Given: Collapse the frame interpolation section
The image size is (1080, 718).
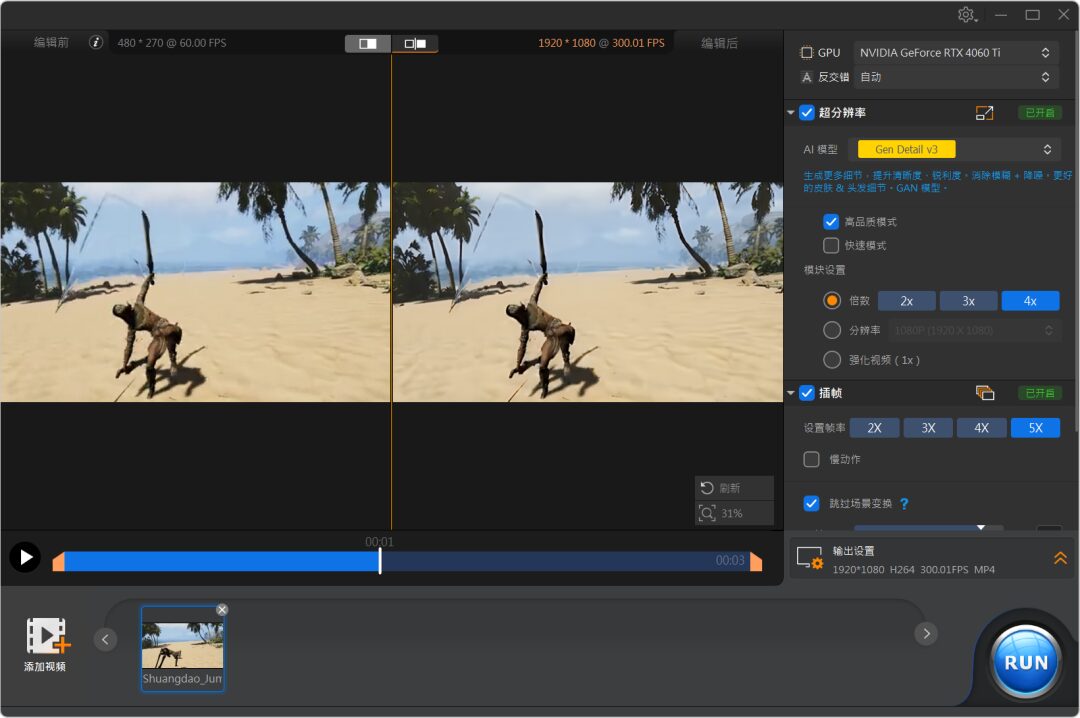Looking at the screenshot, I should pos(791,393).
